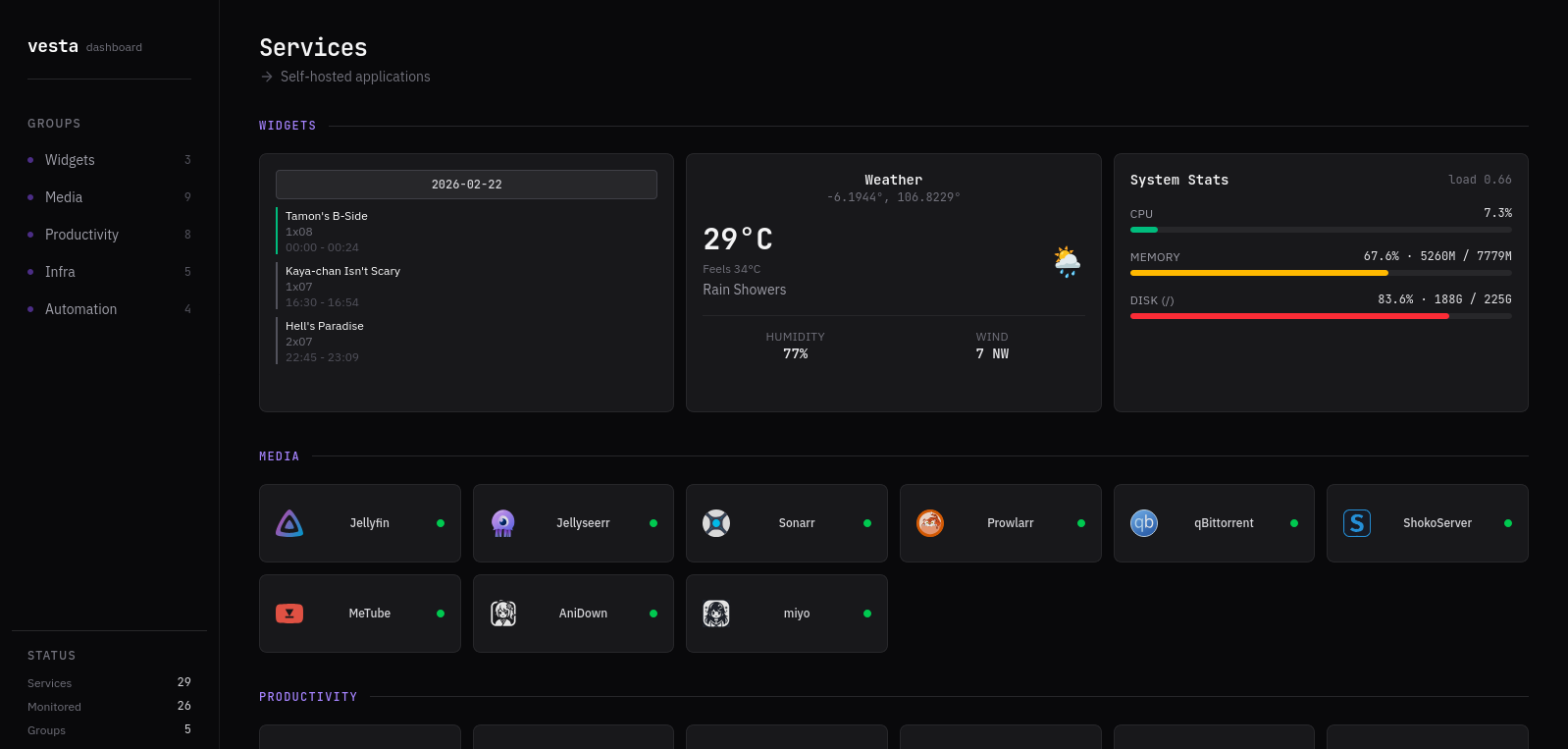Select Media group in sidebar
1568x749 pixels.
[x=64, y=197]
